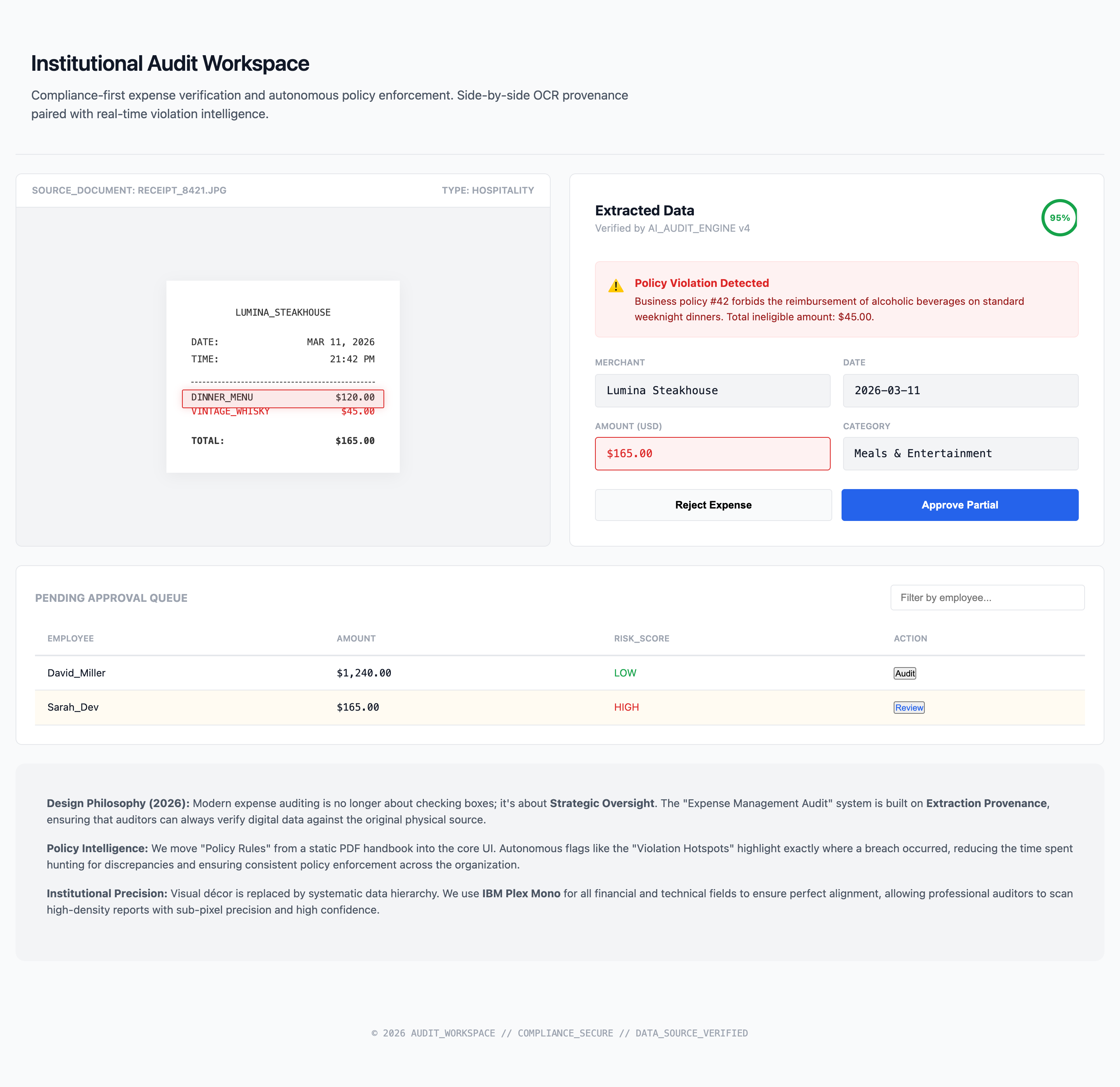Click the VINTAGE_WHISKY line on receipt
Screen dimensions: 1120x1087
coord(230,413)
